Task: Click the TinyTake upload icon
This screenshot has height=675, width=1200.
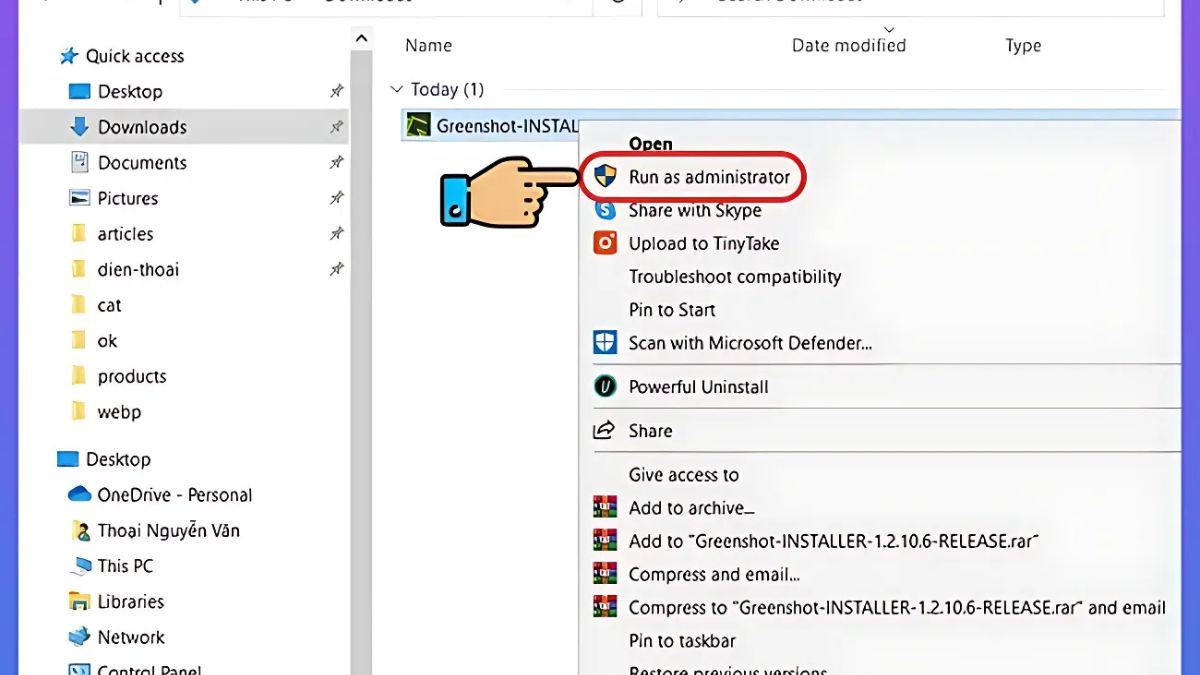Action: point(605,243)
